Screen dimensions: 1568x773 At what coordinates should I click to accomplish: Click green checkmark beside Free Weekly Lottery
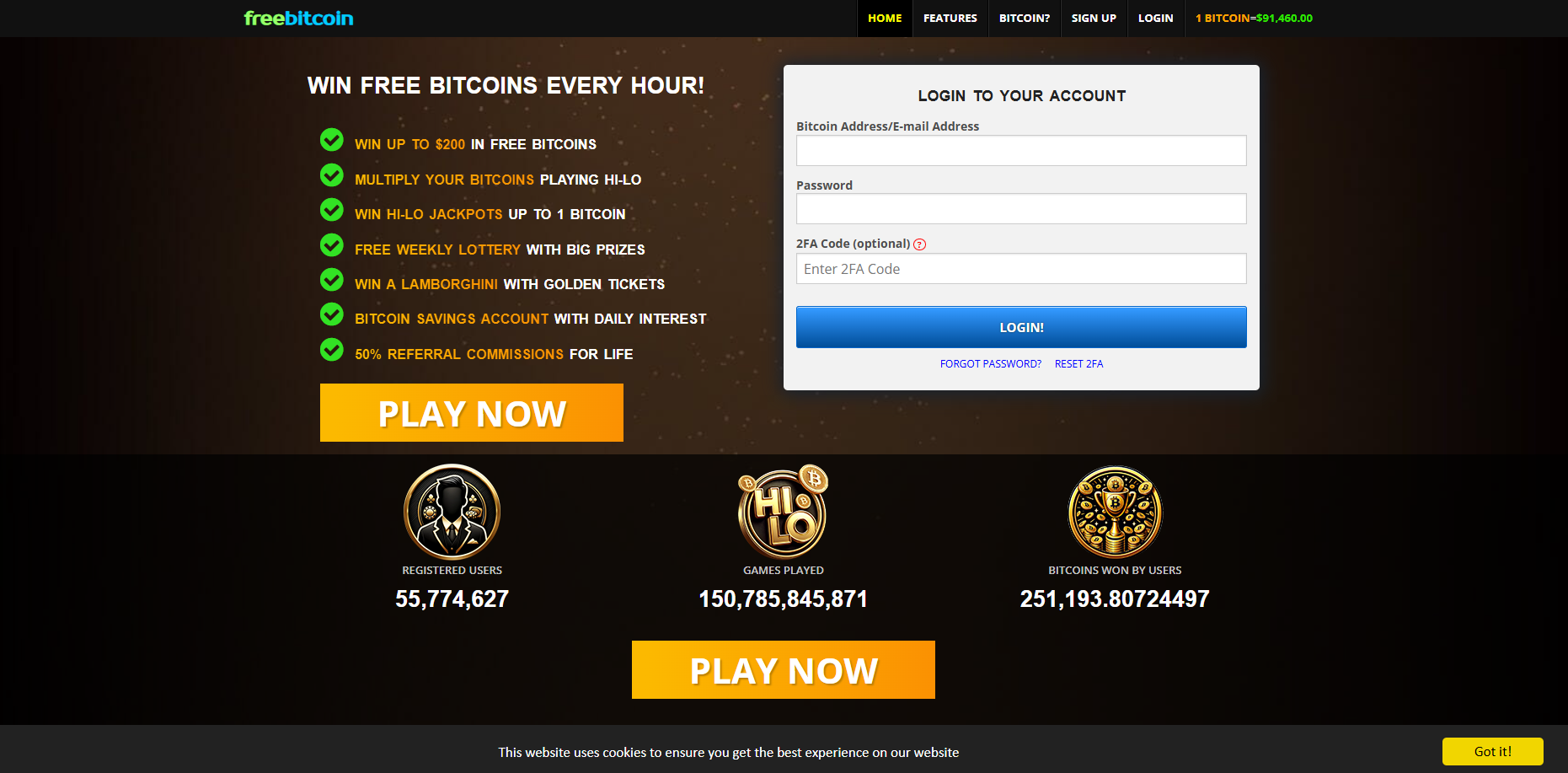(x=332, y=244)
